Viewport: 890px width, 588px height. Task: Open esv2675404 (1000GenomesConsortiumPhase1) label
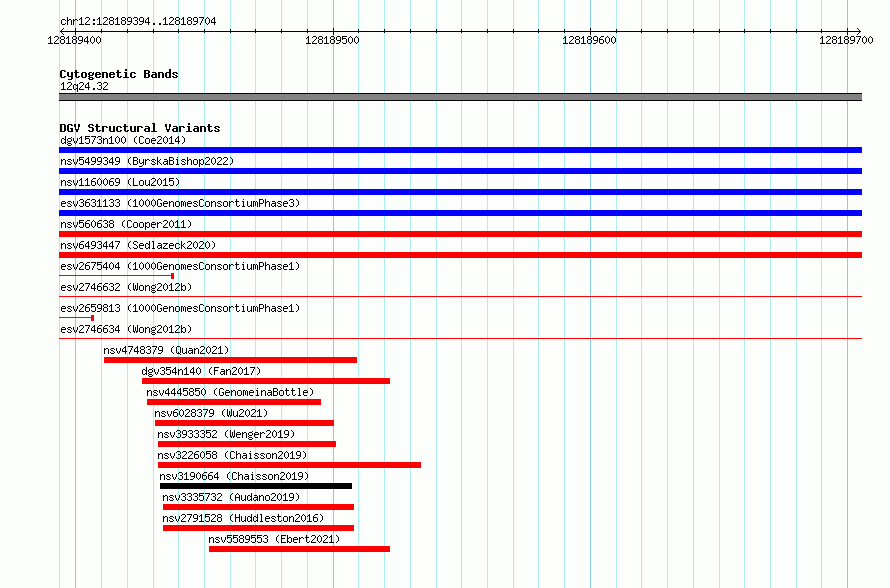(180, 266)
